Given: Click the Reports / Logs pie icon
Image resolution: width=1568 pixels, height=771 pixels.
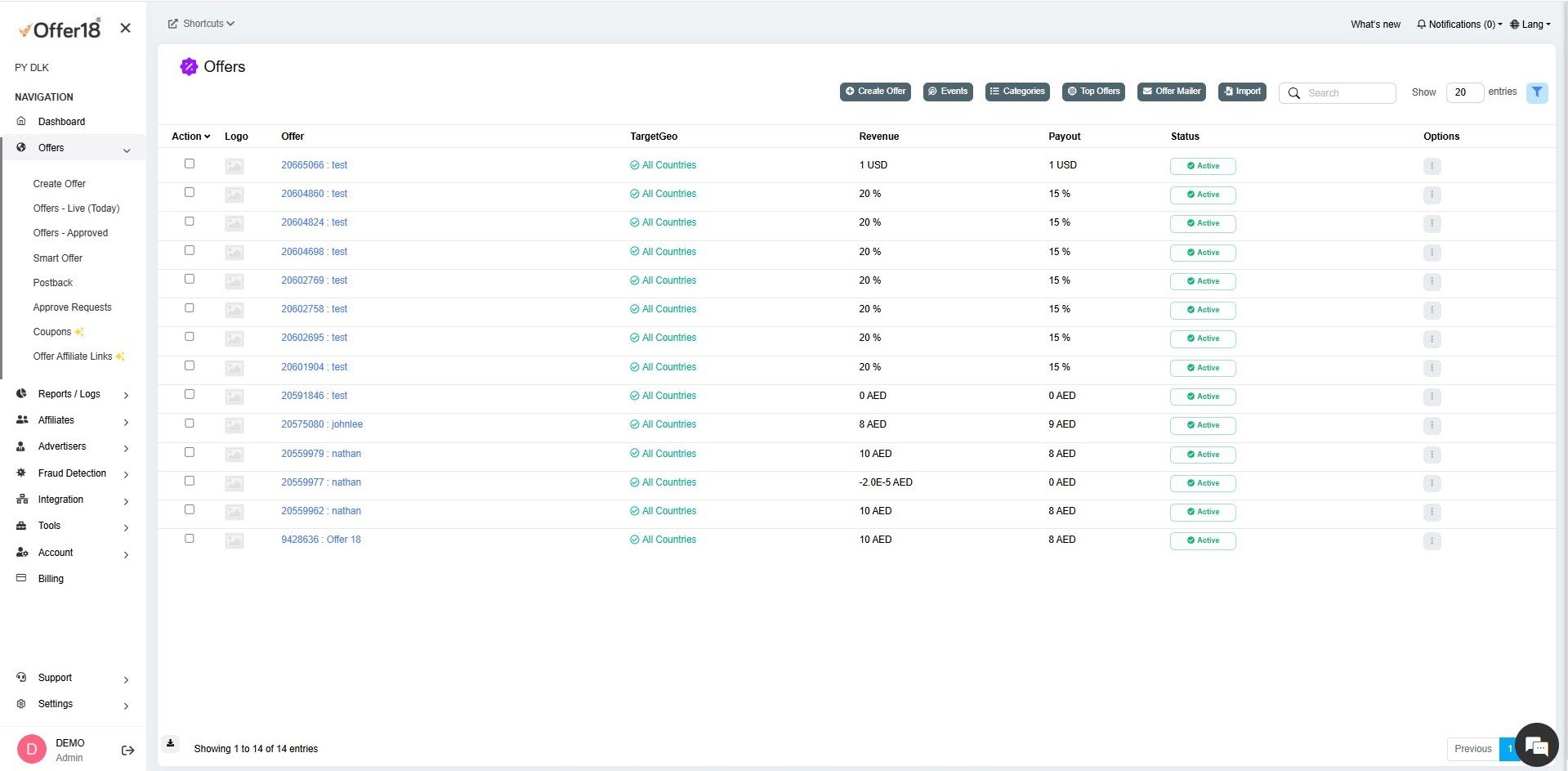Looking at the screenshot, I should point(21,393).
